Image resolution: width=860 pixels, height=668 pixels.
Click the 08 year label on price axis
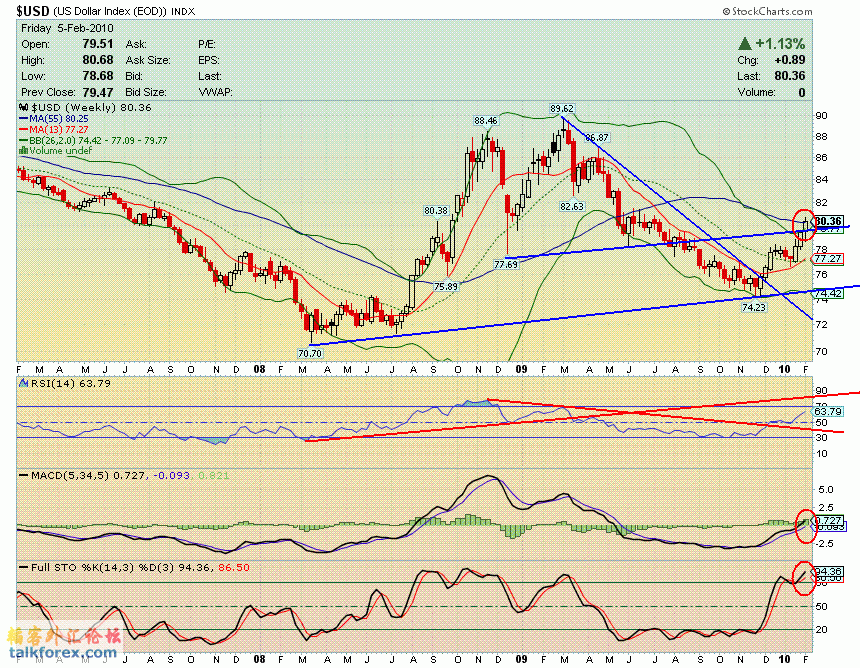pyautogui.click(x=259, y=369)
